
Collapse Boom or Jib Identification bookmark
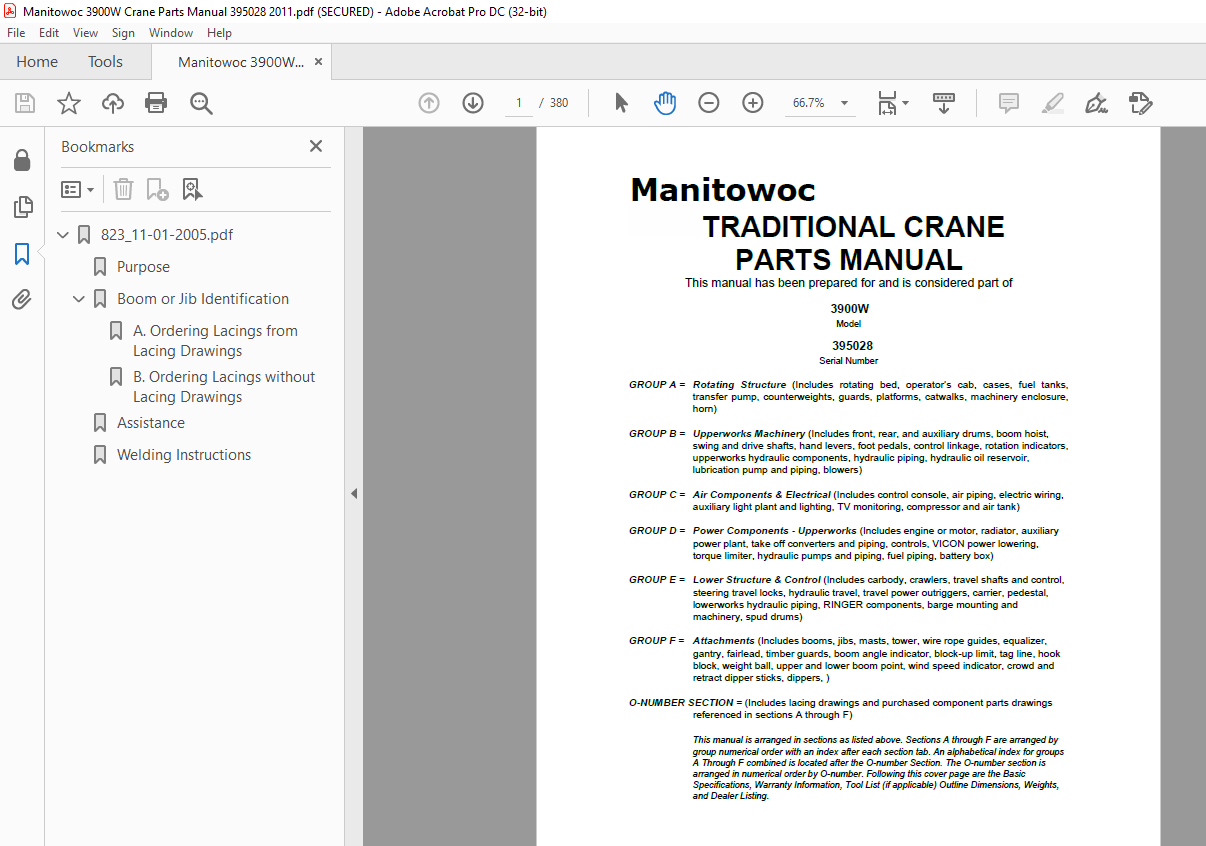click(x=80, y=299)
